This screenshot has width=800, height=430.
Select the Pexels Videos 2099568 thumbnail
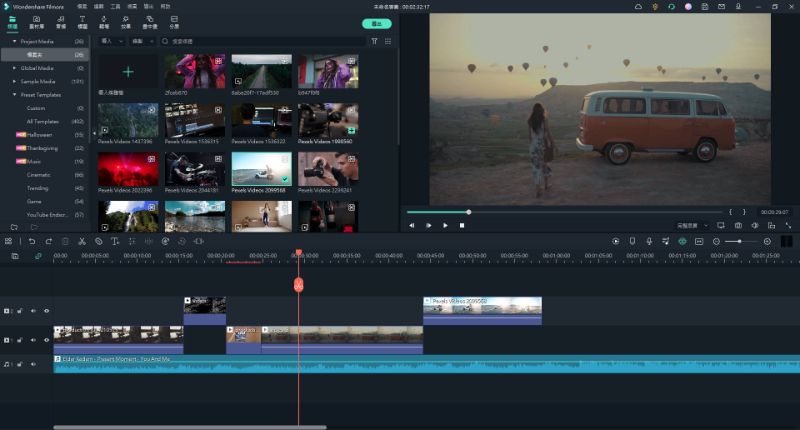[x=262, y=169]
